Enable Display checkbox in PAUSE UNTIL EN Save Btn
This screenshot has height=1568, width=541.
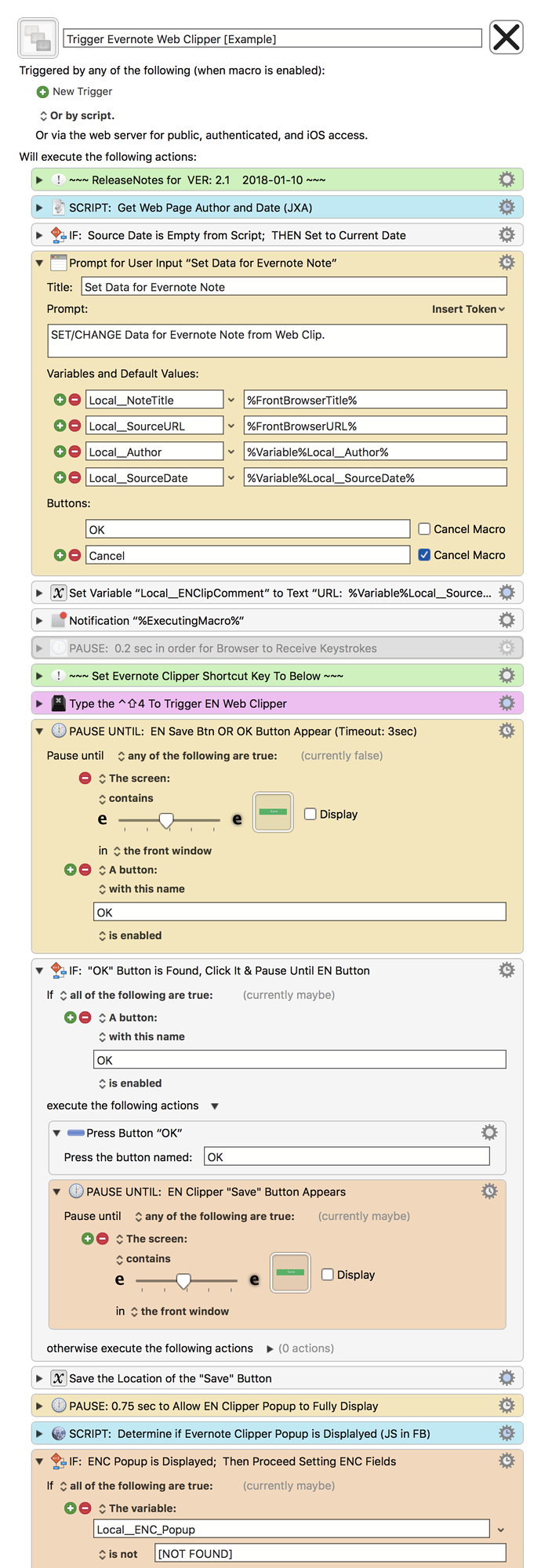pyautogui.click(x=310, y=814)
